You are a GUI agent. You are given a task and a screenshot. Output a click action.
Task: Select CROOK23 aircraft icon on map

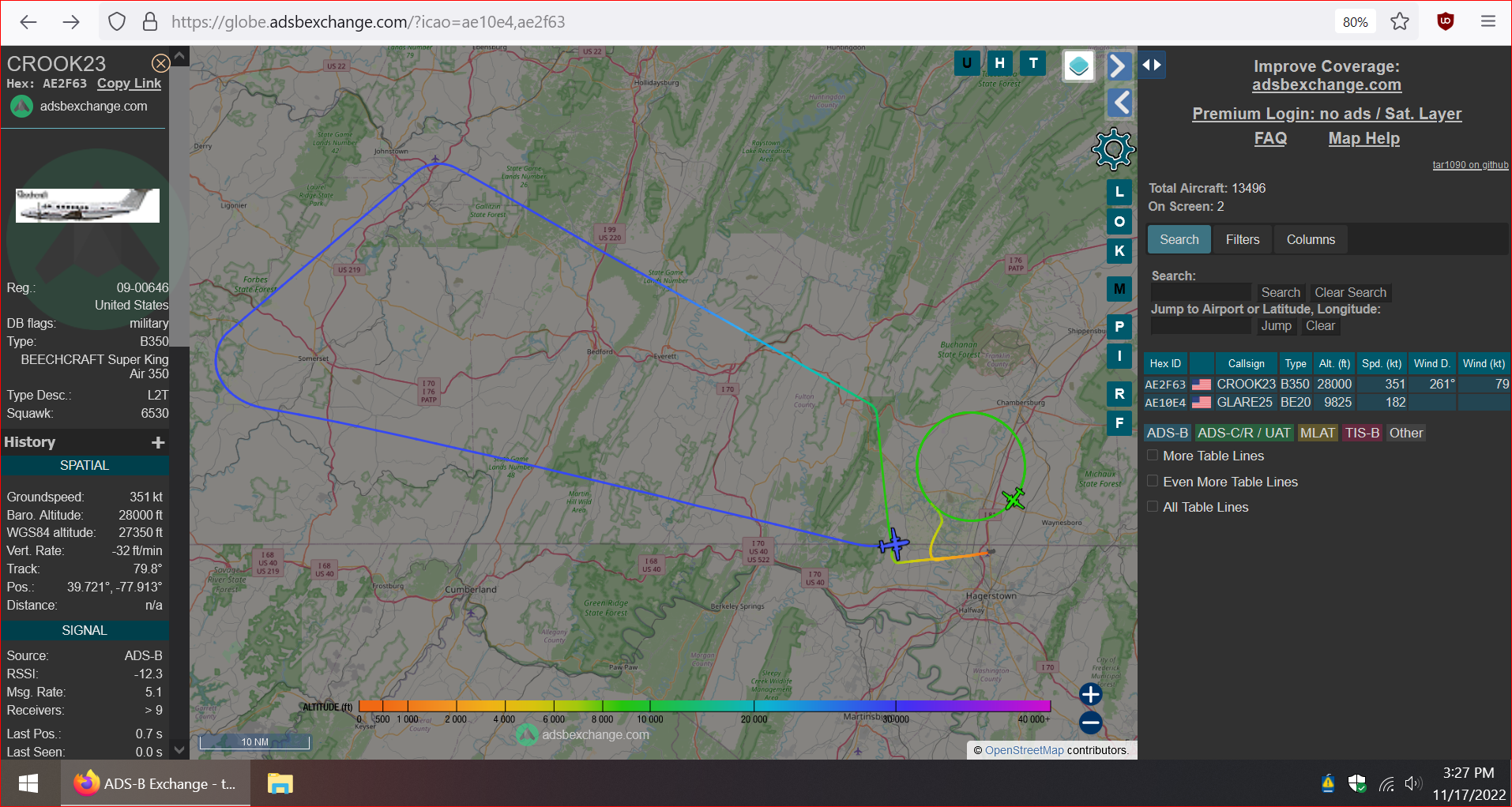pyautogui.click(x=893, y=545)
